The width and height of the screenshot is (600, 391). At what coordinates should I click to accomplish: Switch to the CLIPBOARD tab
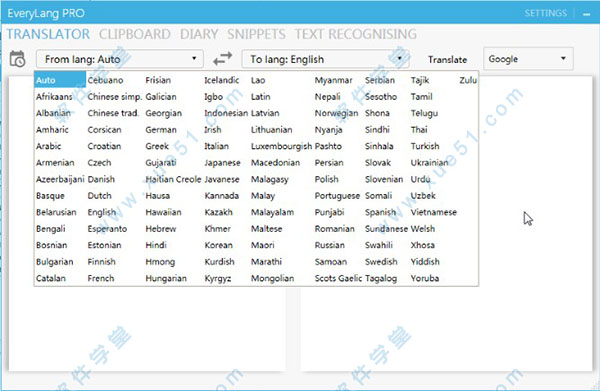click(x=135, y=34)
